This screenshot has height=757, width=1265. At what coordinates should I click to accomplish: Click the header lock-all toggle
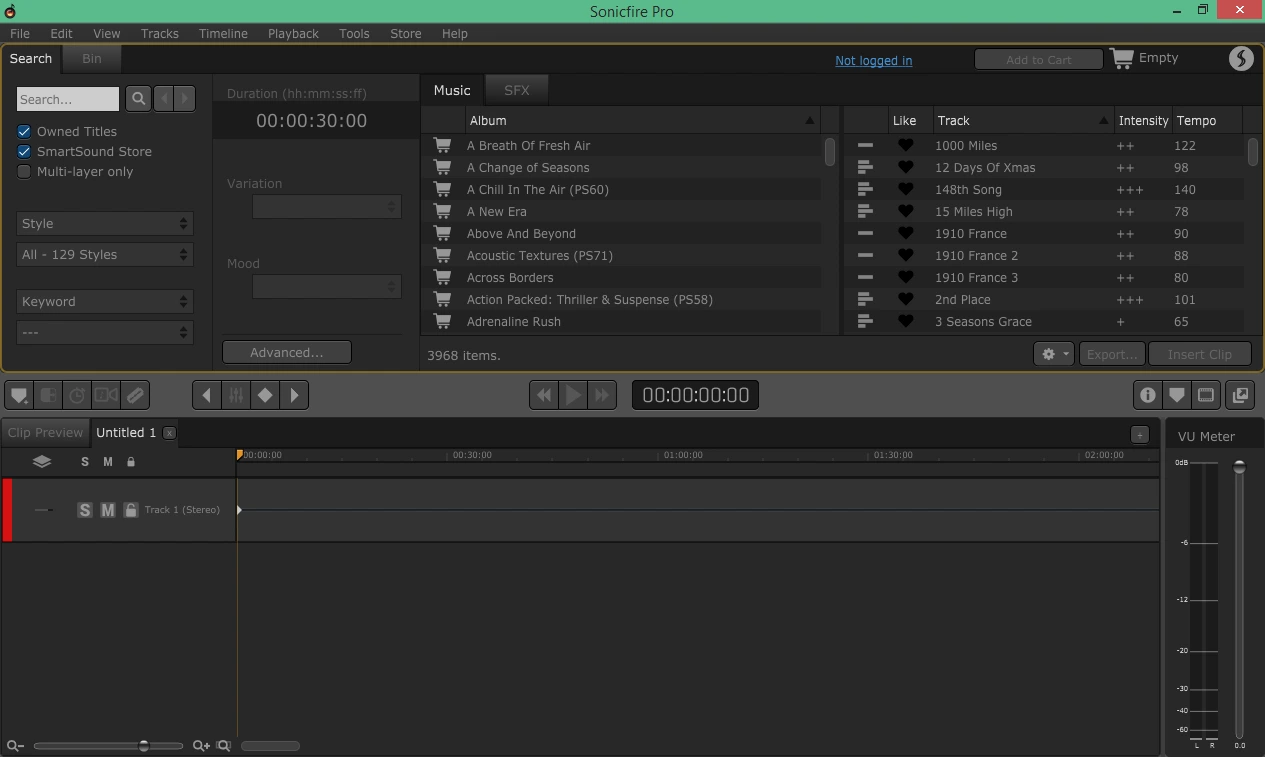tap(131, 461)
